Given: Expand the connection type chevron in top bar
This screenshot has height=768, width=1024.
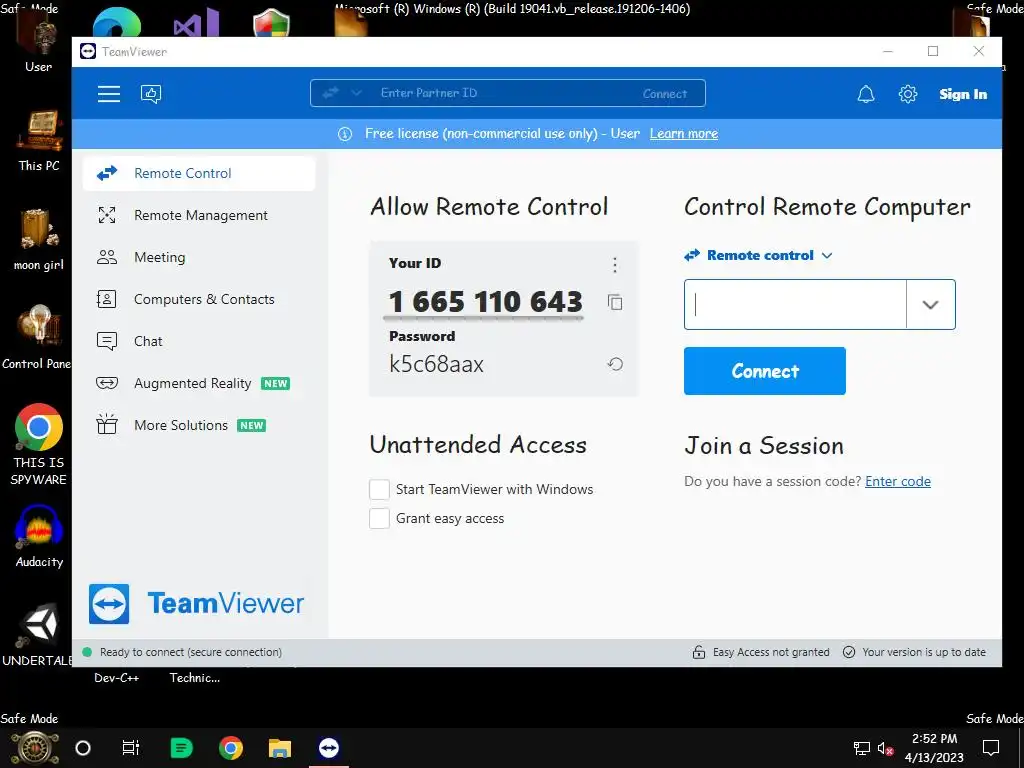Looking at the screenshot, I should tap(357, 93).
